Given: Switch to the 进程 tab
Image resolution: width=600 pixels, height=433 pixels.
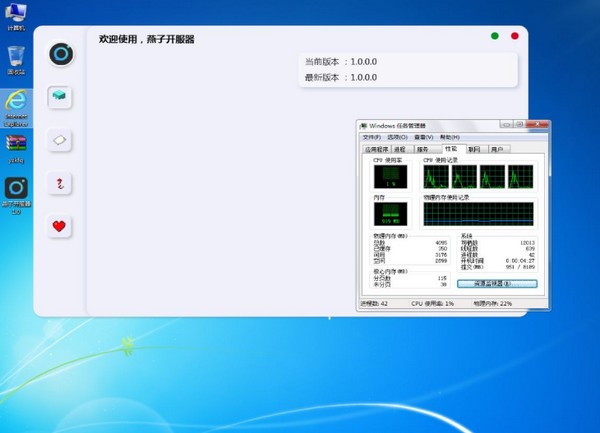Looking at the screenshot, I should click(400, 148).
